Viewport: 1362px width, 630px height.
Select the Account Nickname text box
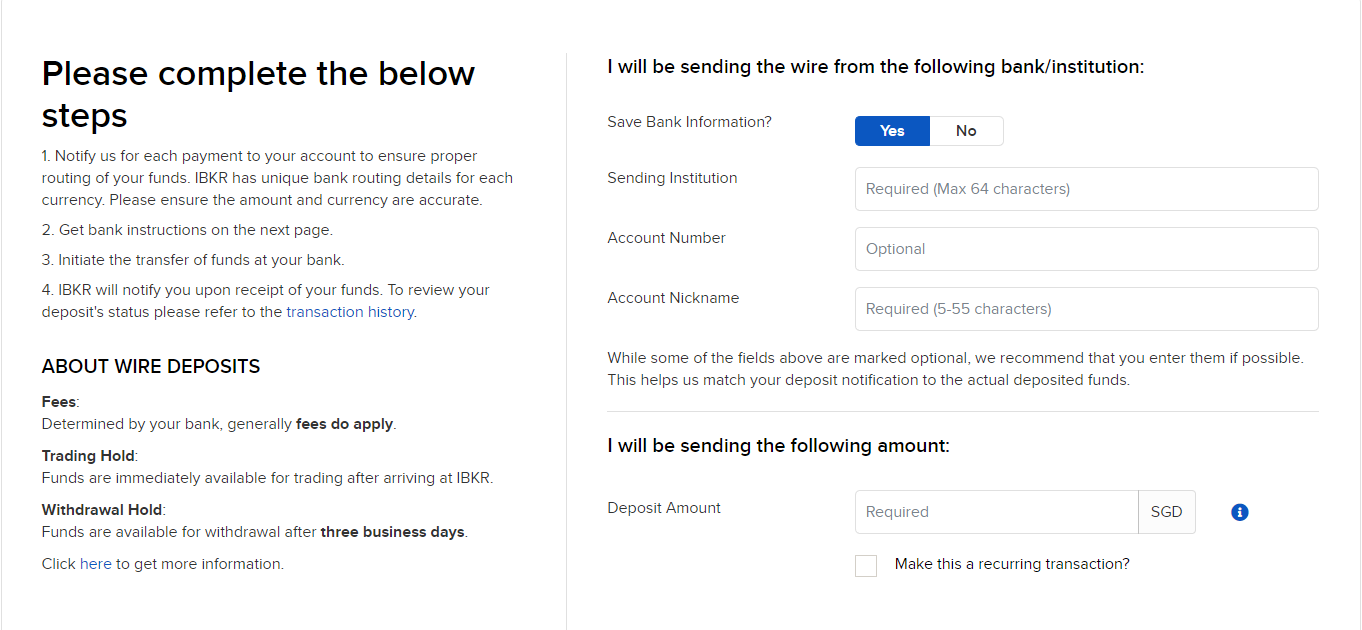click(1086, 309)
